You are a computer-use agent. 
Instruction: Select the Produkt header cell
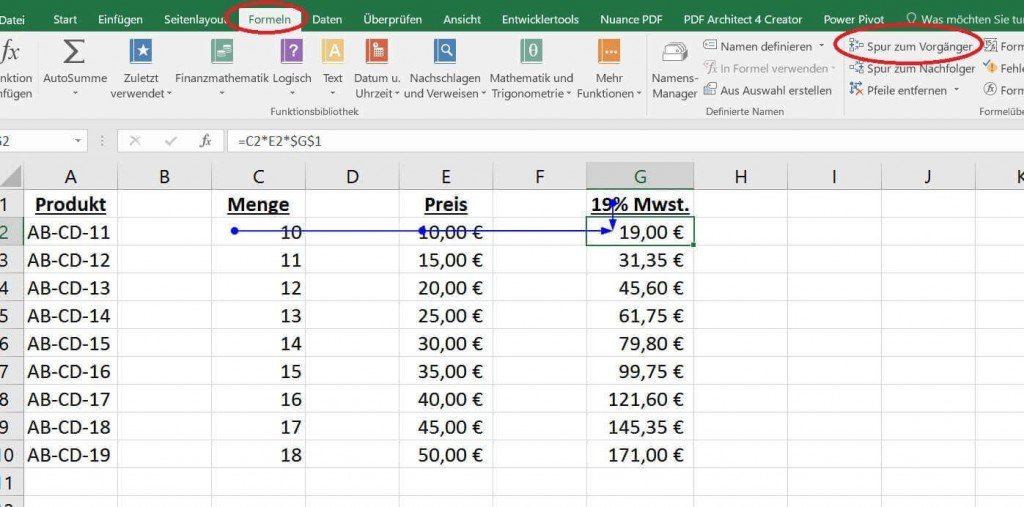pos(71,204)
